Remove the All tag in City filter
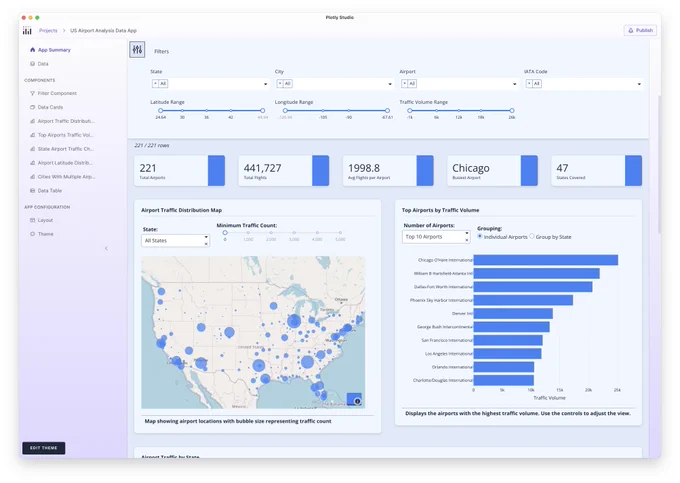680x483 pixels. point(280,83)
